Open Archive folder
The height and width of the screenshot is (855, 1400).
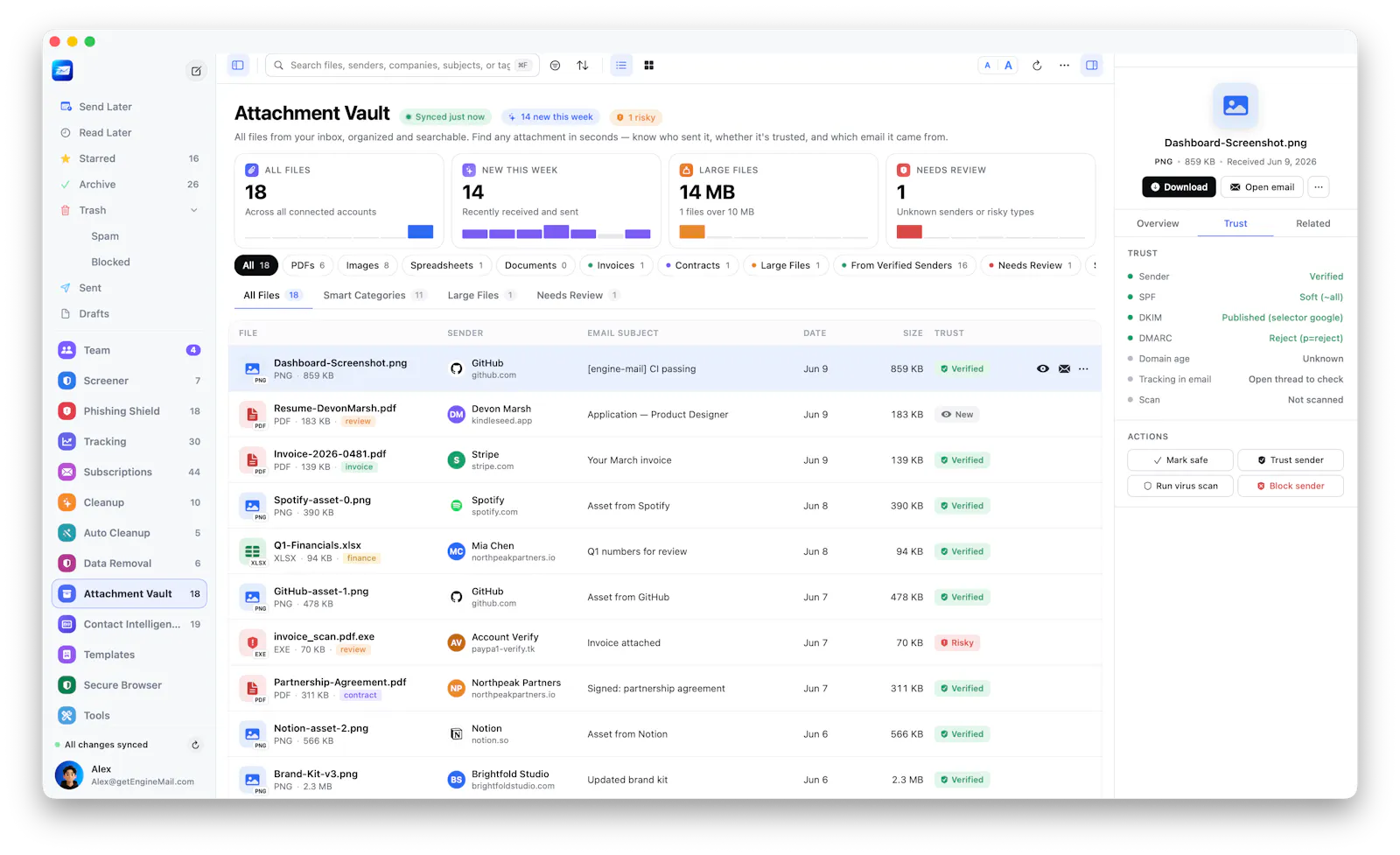[x=129, y=185]
